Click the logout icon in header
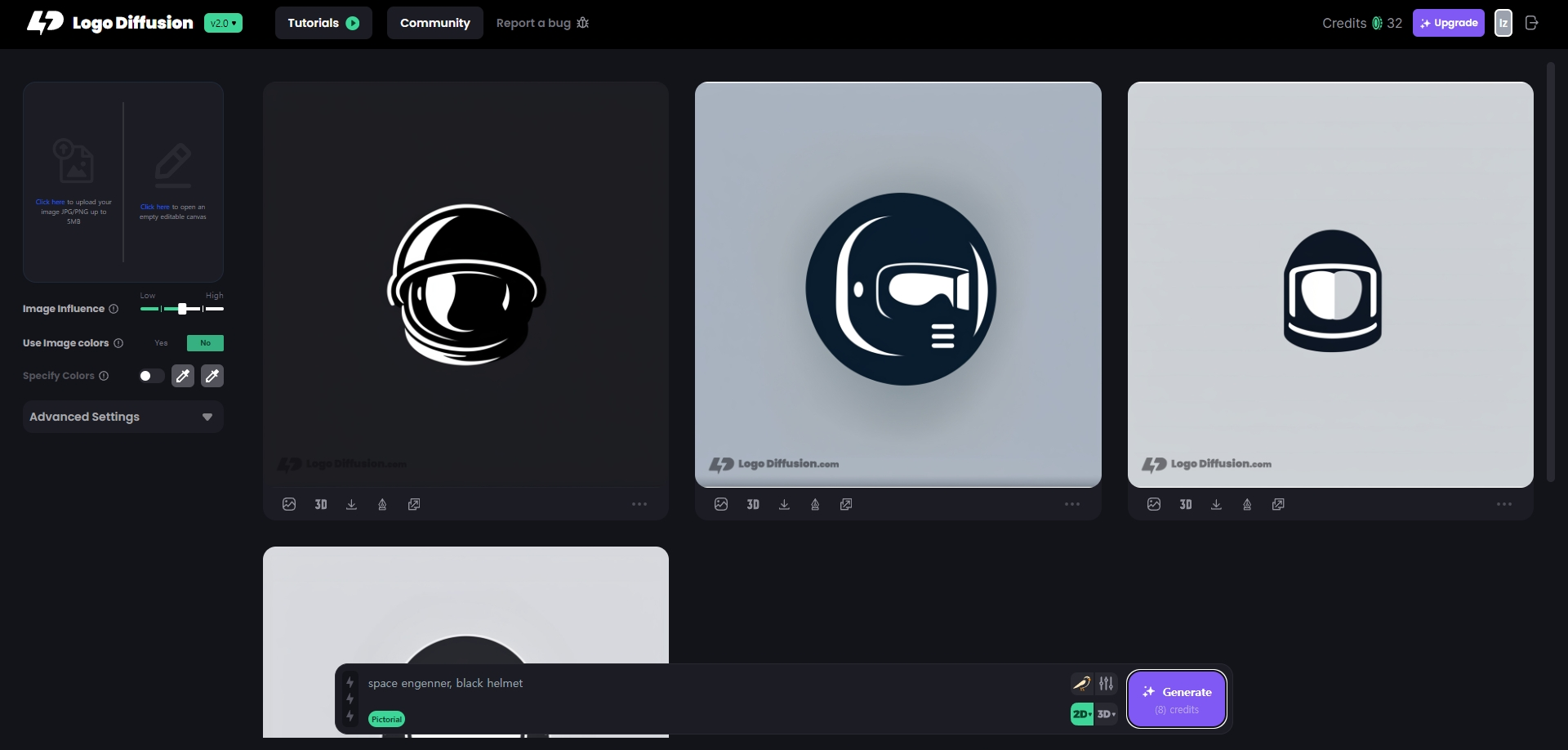The height and width of the screenshot is (750, 1568). pos(1532,23)
